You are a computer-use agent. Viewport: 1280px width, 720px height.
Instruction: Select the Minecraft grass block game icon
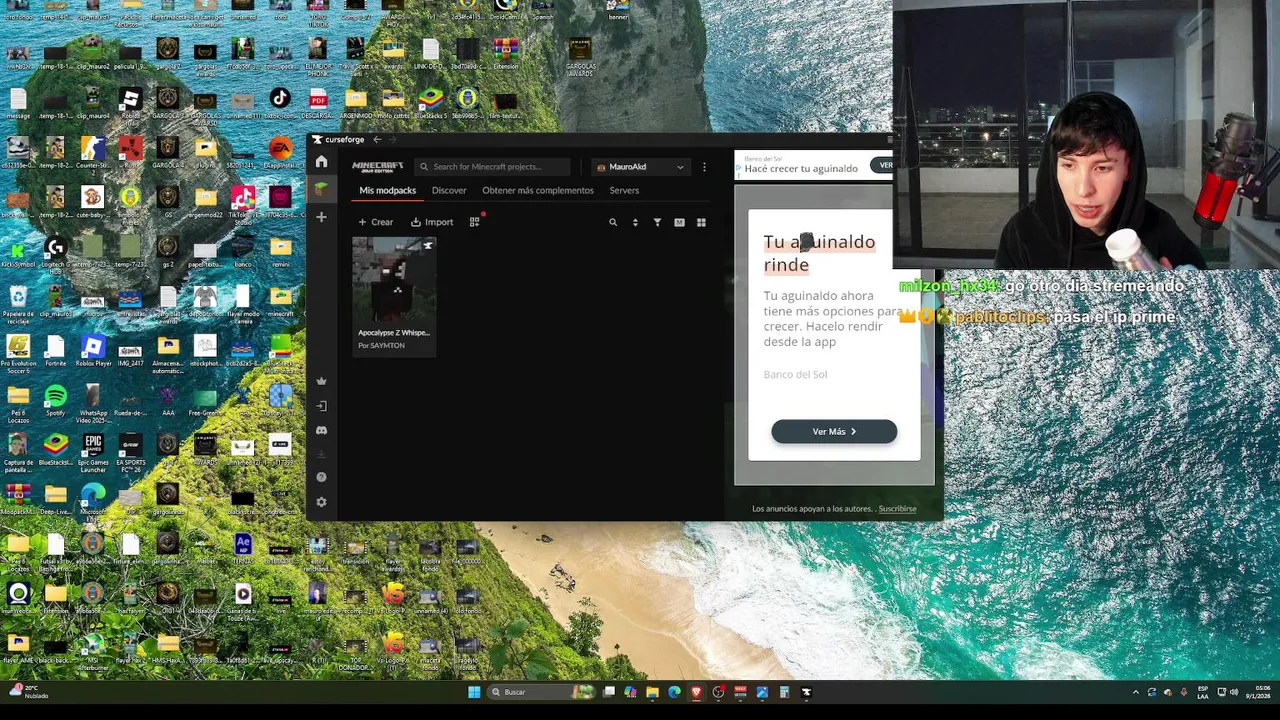[321, 188]
